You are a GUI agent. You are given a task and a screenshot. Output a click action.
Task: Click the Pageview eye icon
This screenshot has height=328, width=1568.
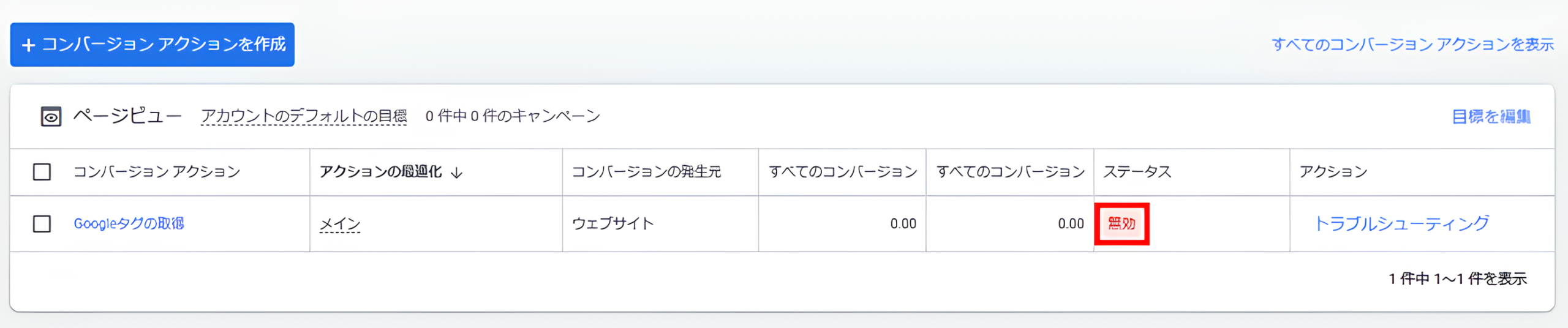pyautogui.click(x=51, y=116)
